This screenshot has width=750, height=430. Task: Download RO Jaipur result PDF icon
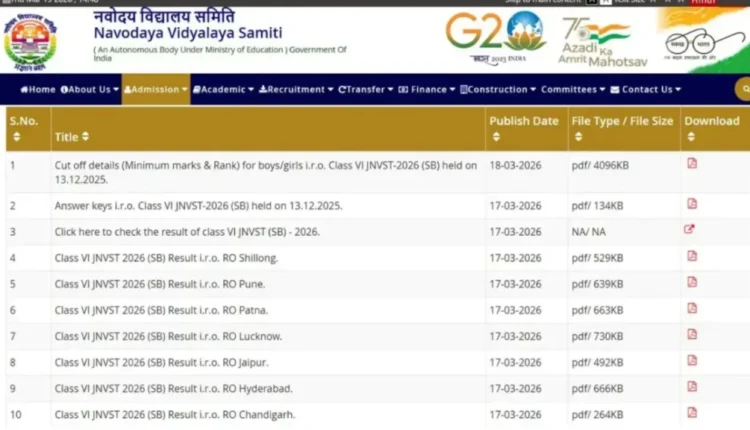(x=692, y=360)
